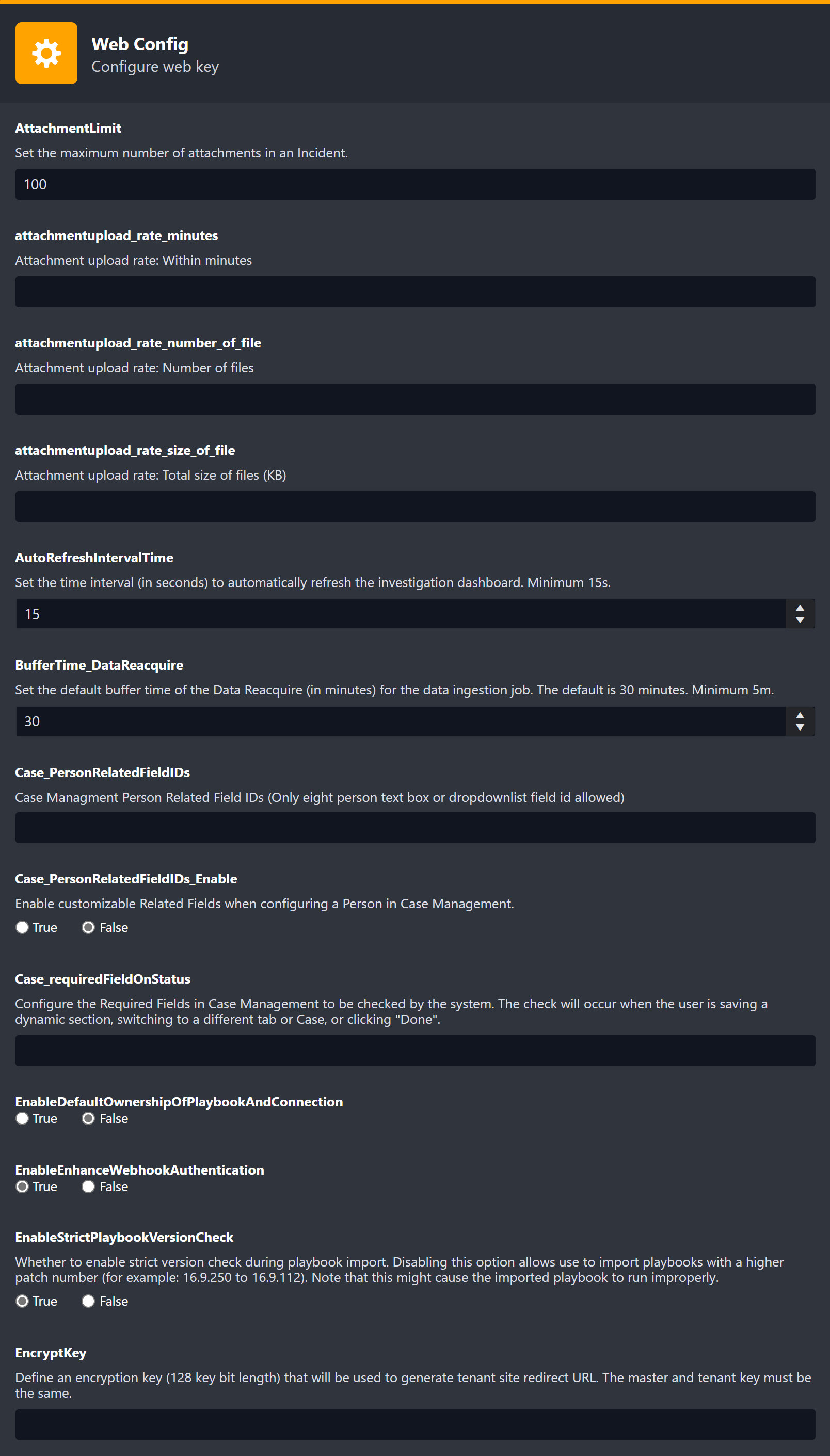Click the attachment upload number of files field

[x=415, y=399]
